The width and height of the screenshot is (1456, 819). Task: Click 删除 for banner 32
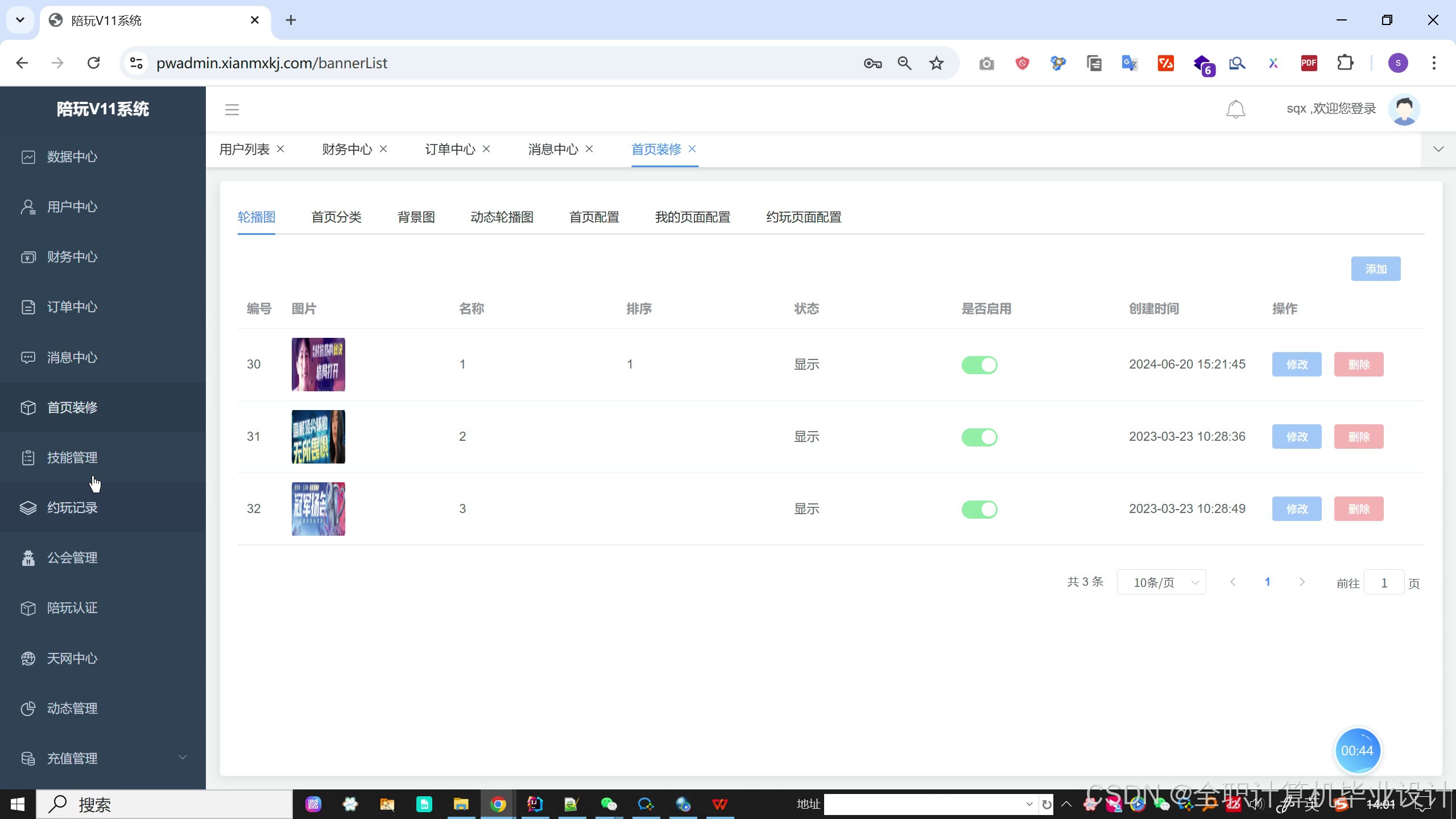pyautogui.click(x=1359, y=509)
